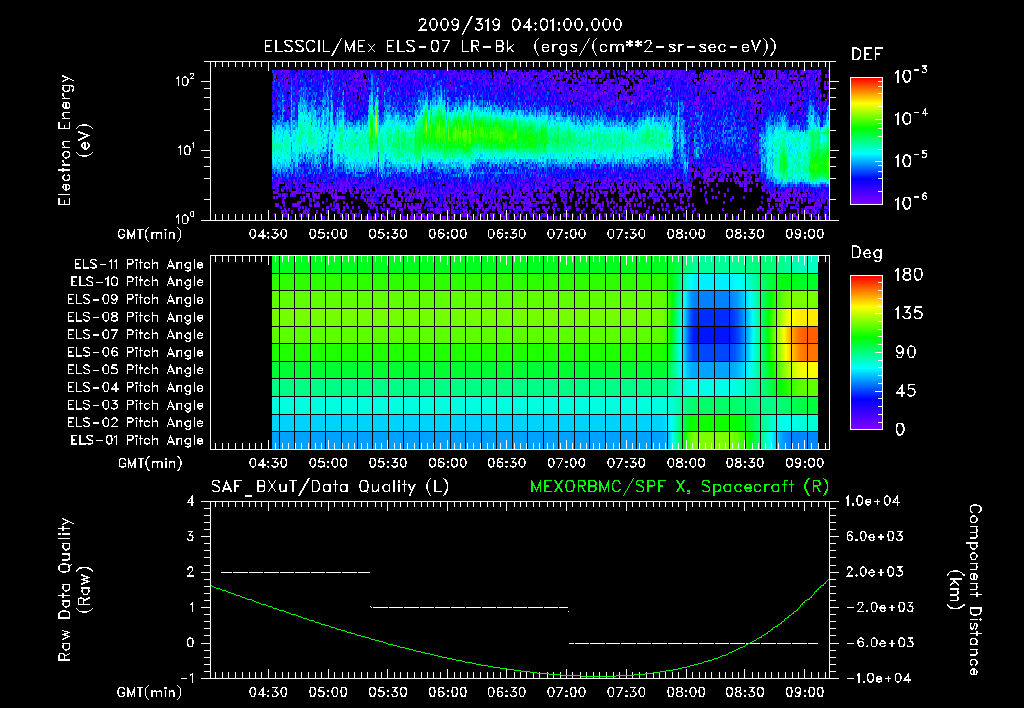The width and height of the screenshot is (1024, 708).
Task: Click the 6.0e+03 right axis value
Action: point(875,536)
